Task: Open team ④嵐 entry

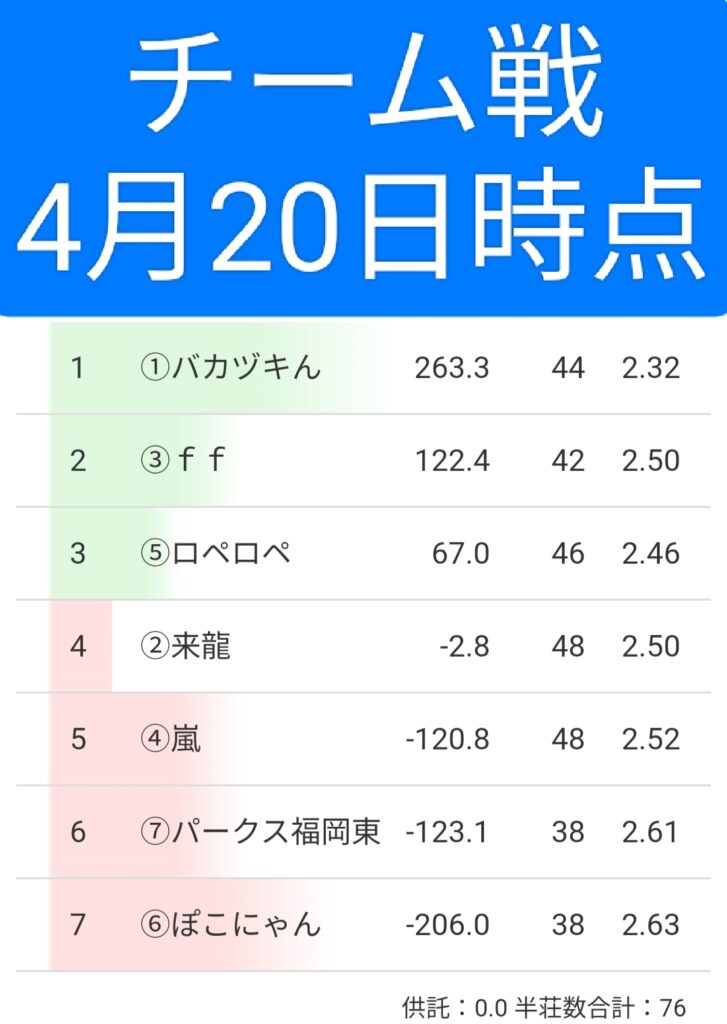Action: (x=170, y=739)
